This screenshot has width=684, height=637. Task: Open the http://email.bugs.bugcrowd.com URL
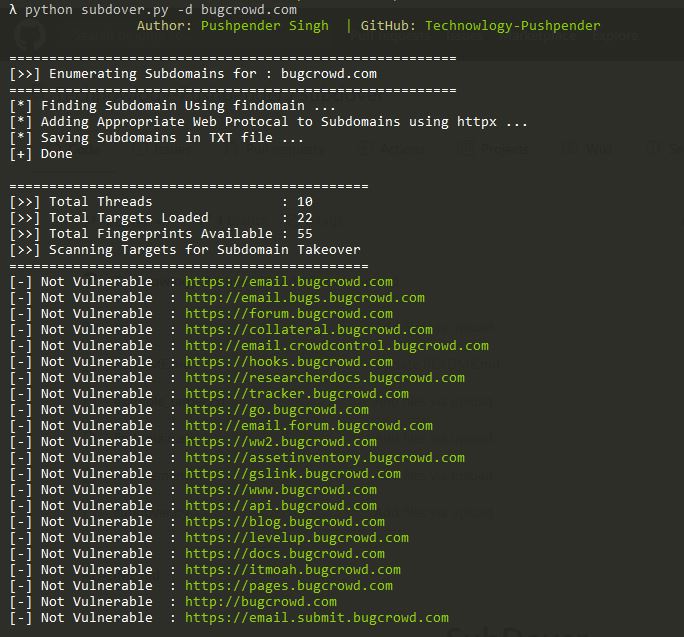pyautogui.click(x=304, y=298)
